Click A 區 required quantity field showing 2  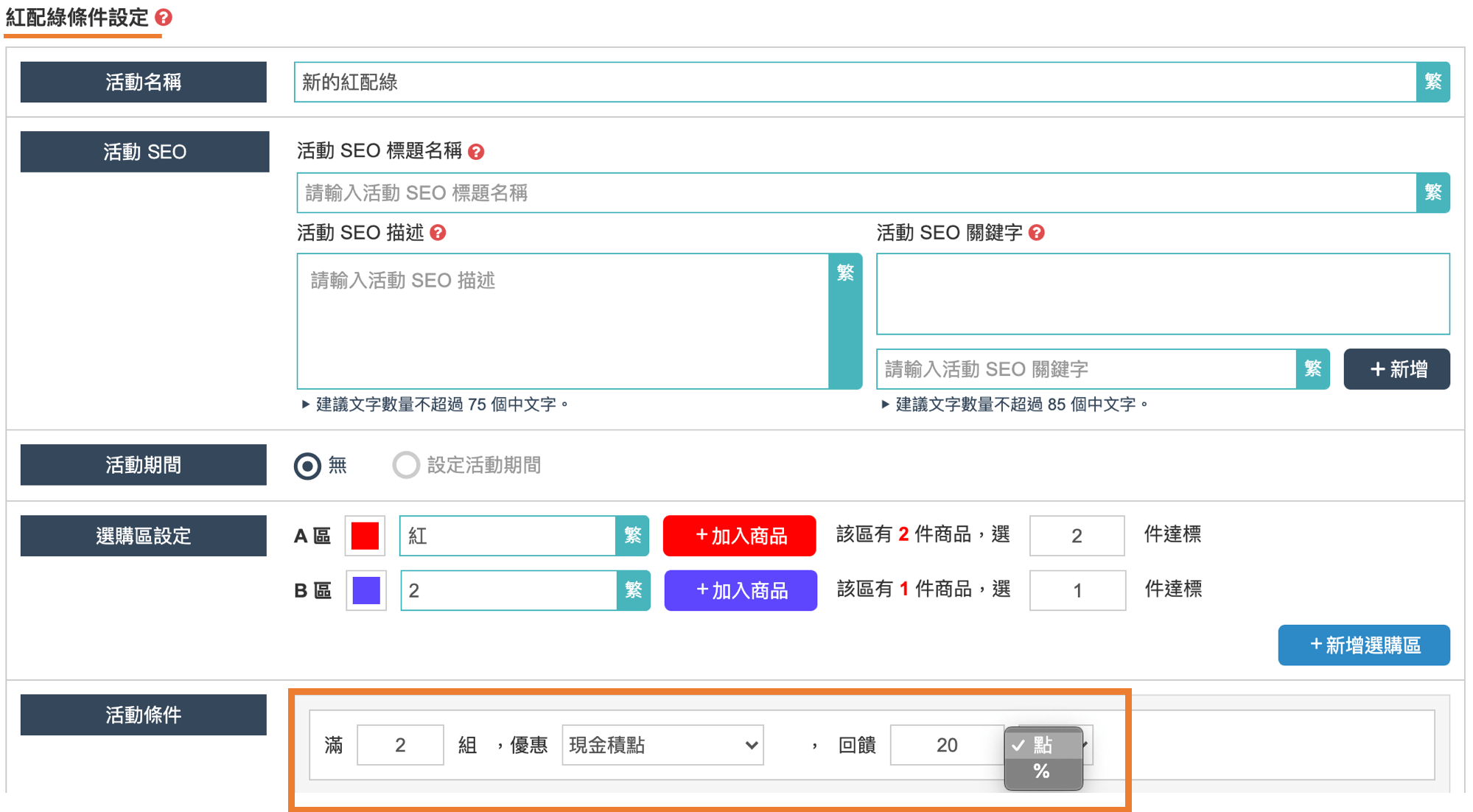1077,536
